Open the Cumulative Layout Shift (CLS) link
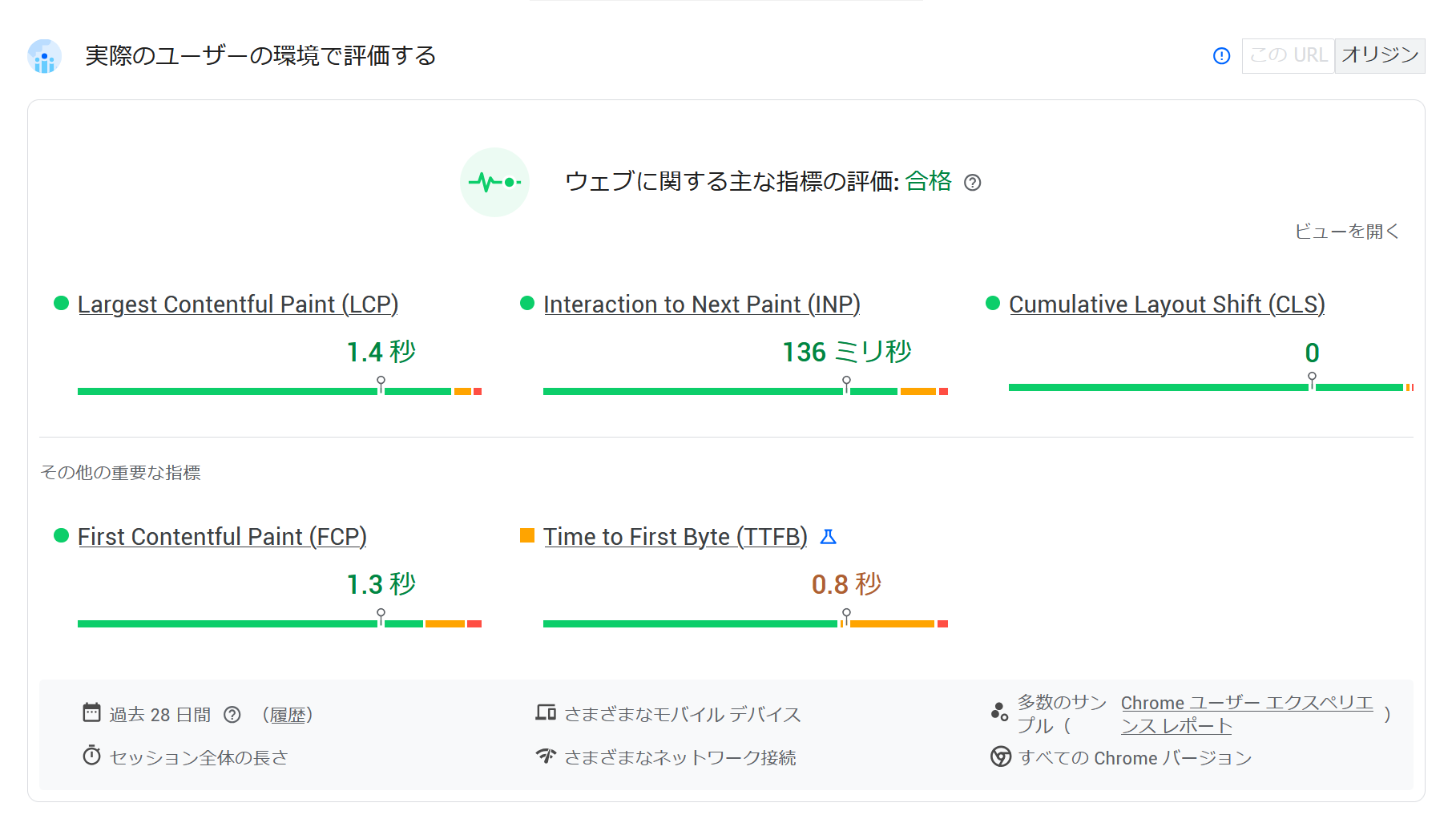 click(x=1166, y=305)
